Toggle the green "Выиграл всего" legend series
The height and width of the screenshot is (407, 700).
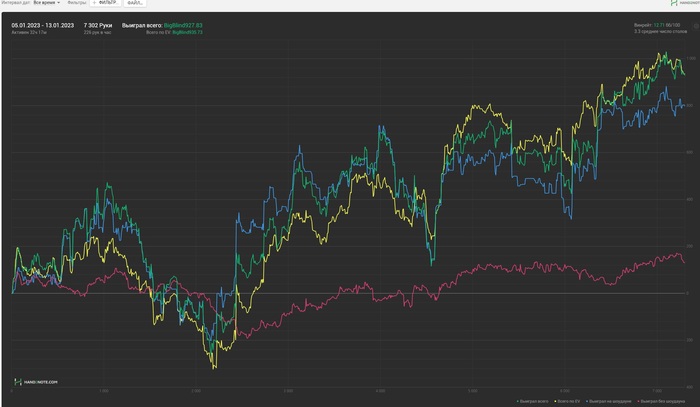[x=533, y=402]
